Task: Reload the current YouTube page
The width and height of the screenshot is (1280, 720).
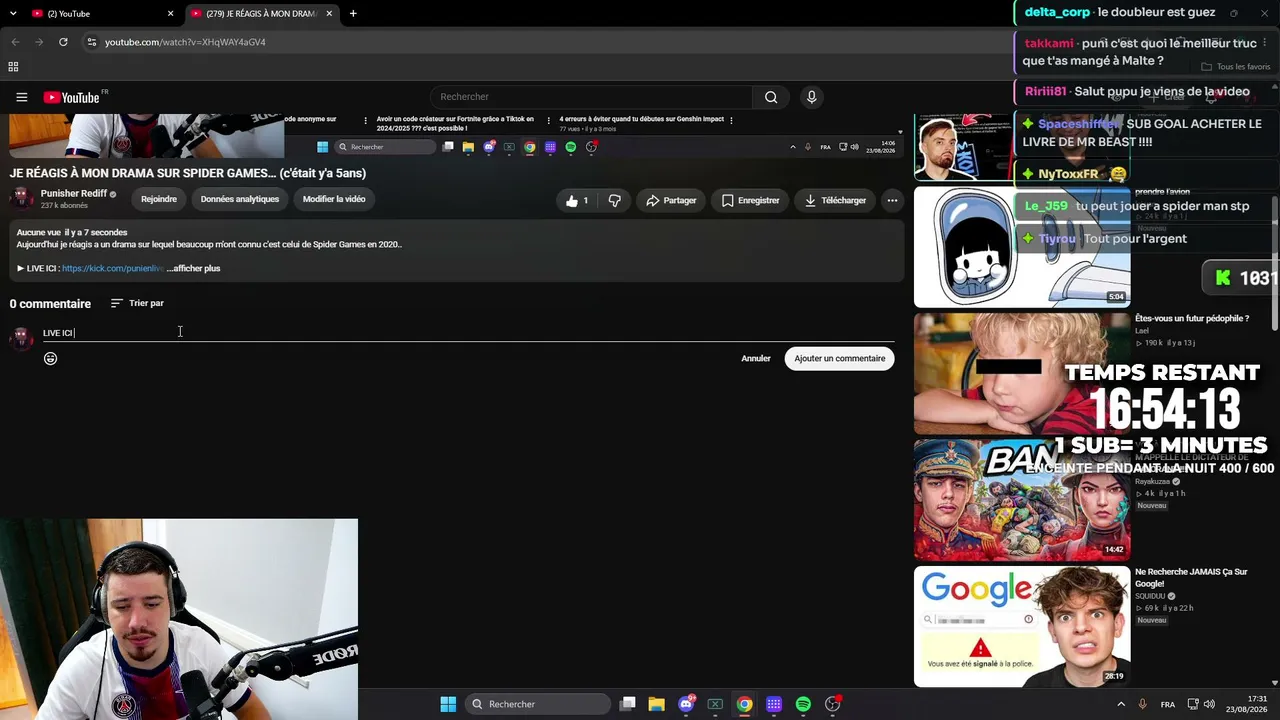Action: click(x=63, y=42)
